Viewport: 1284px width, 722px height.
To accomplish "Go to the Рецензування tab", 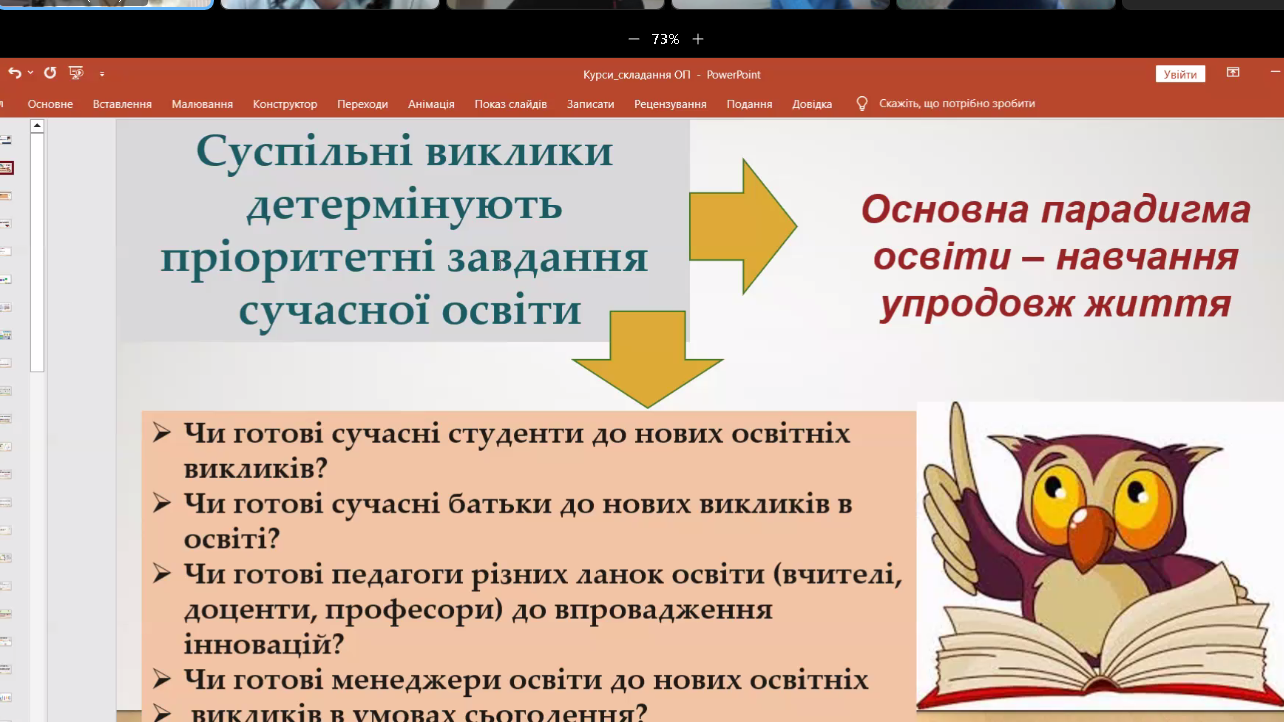I will pyautogui.click(x=670, y=104).
